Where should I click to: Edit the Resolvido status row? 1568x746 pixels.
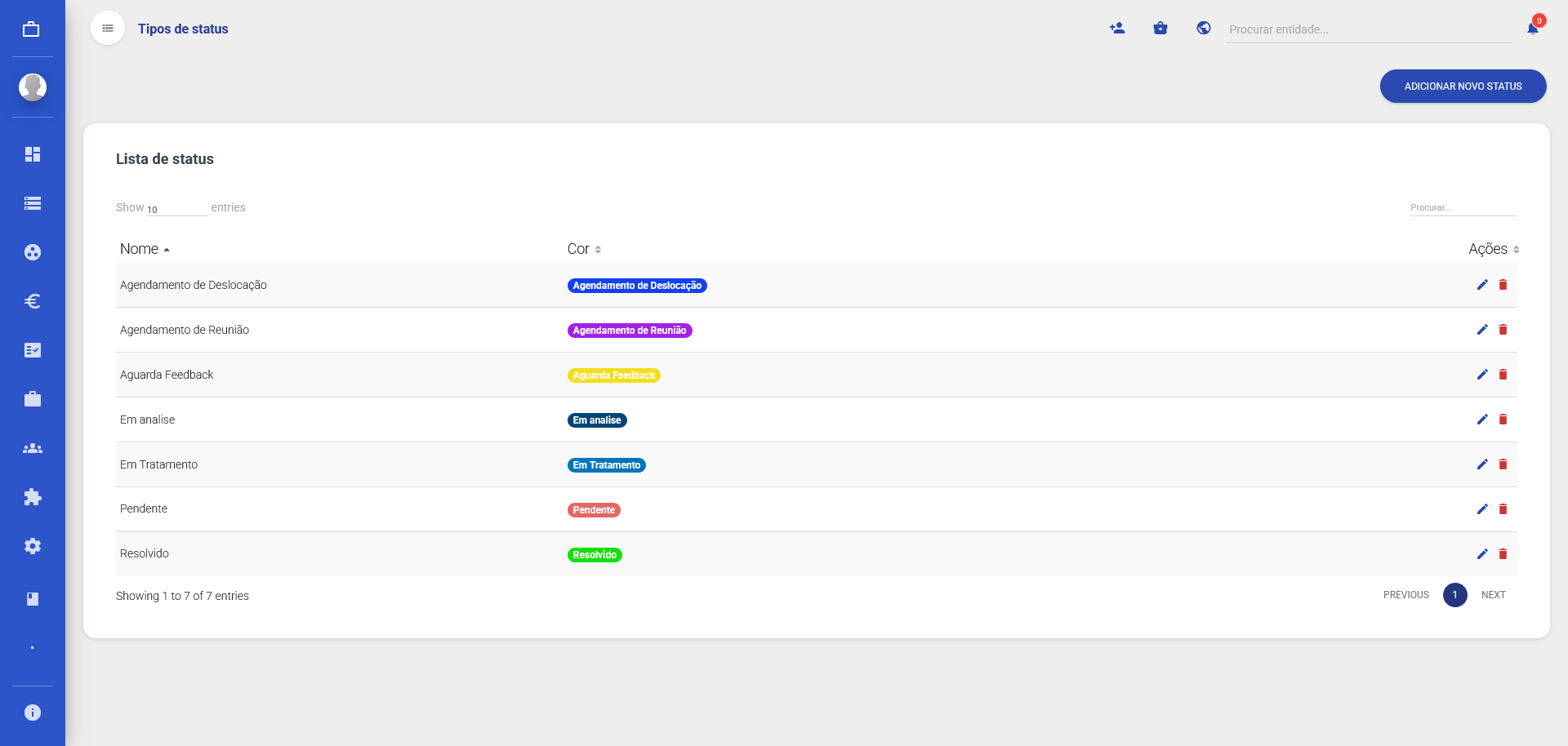coord(1482,554)
